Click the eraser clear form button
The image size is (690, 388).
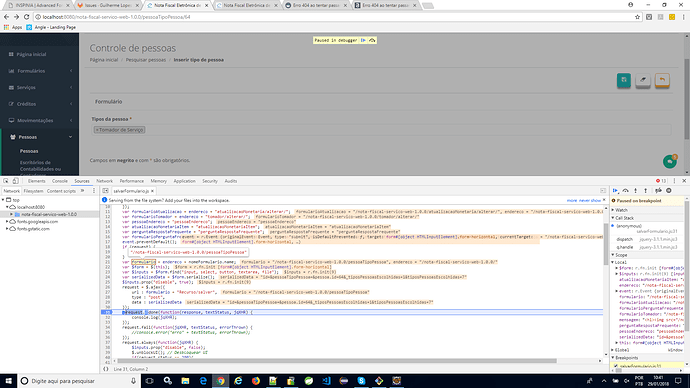pyautogui.click(x=643, y=80)
